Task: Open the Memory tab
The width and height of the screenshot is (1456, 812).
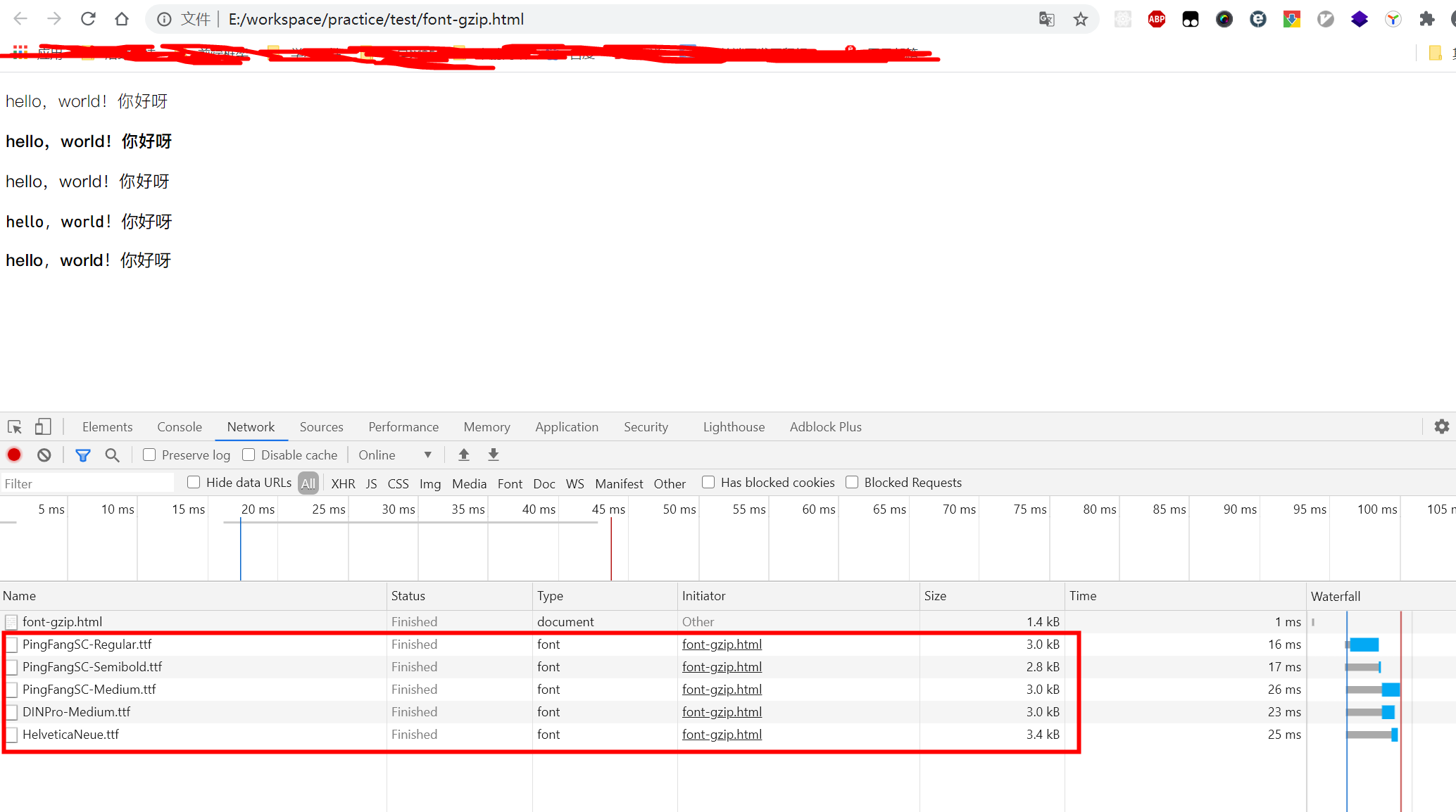Action: pyautogui.click(x=487, y=426)
